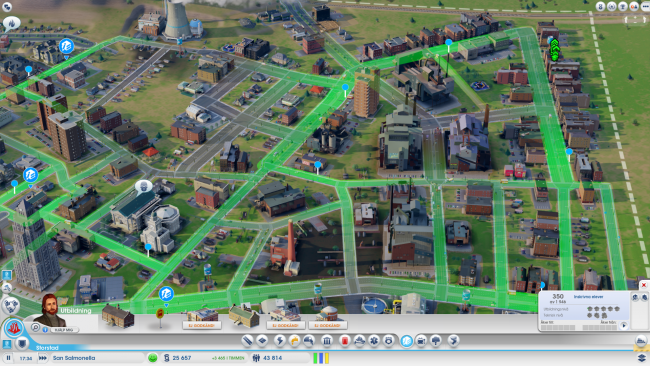Click the Storstad city size tab
The width and height of the screenshot is (650, 366).
click(x=47, y=348)
